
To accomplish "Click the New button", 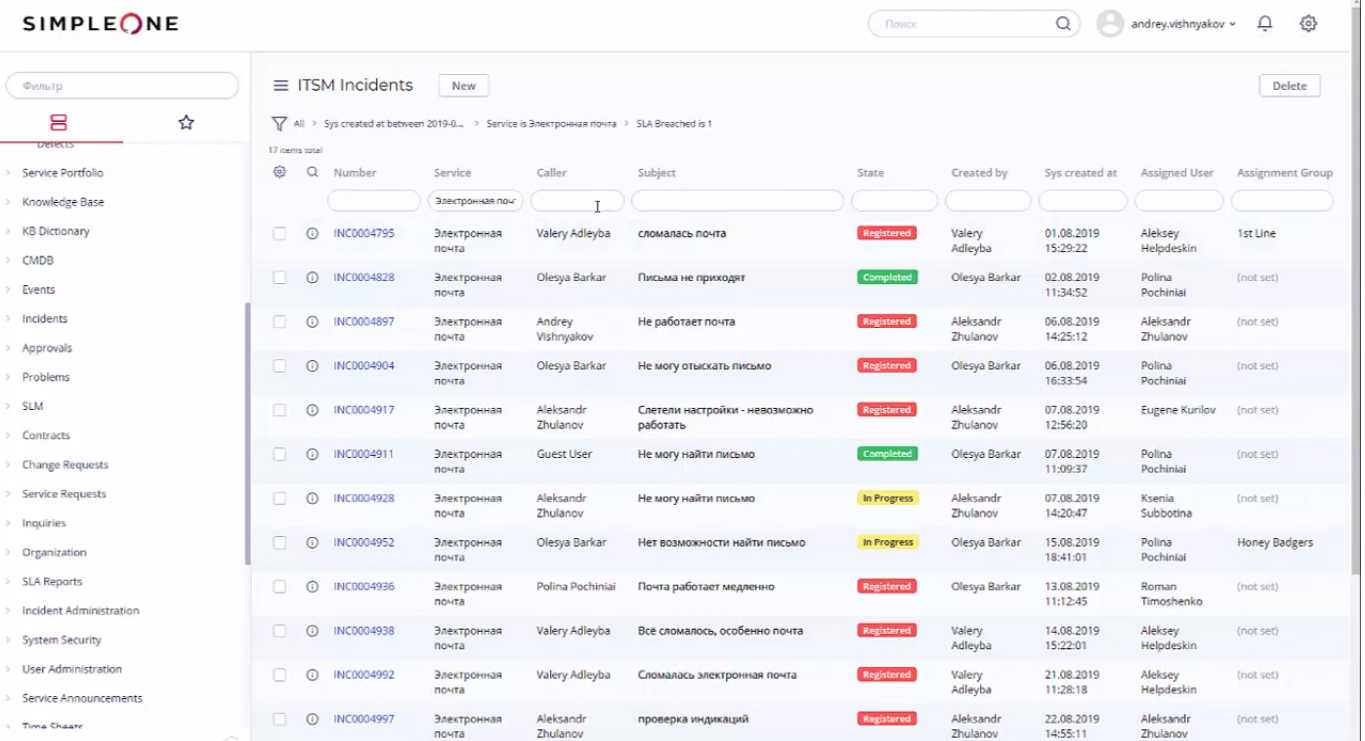I will click(x=463, y=86).
